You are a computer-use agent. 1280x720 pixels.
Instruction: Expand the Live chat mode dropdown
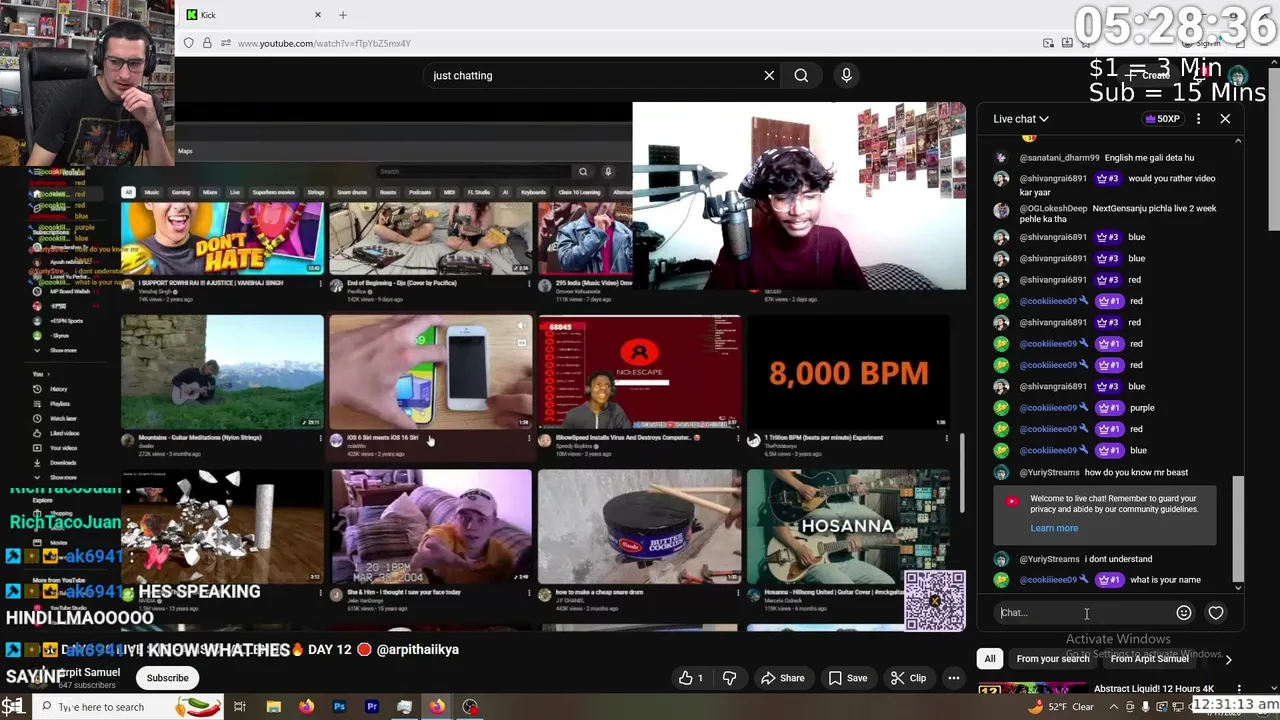(1021, 119)
